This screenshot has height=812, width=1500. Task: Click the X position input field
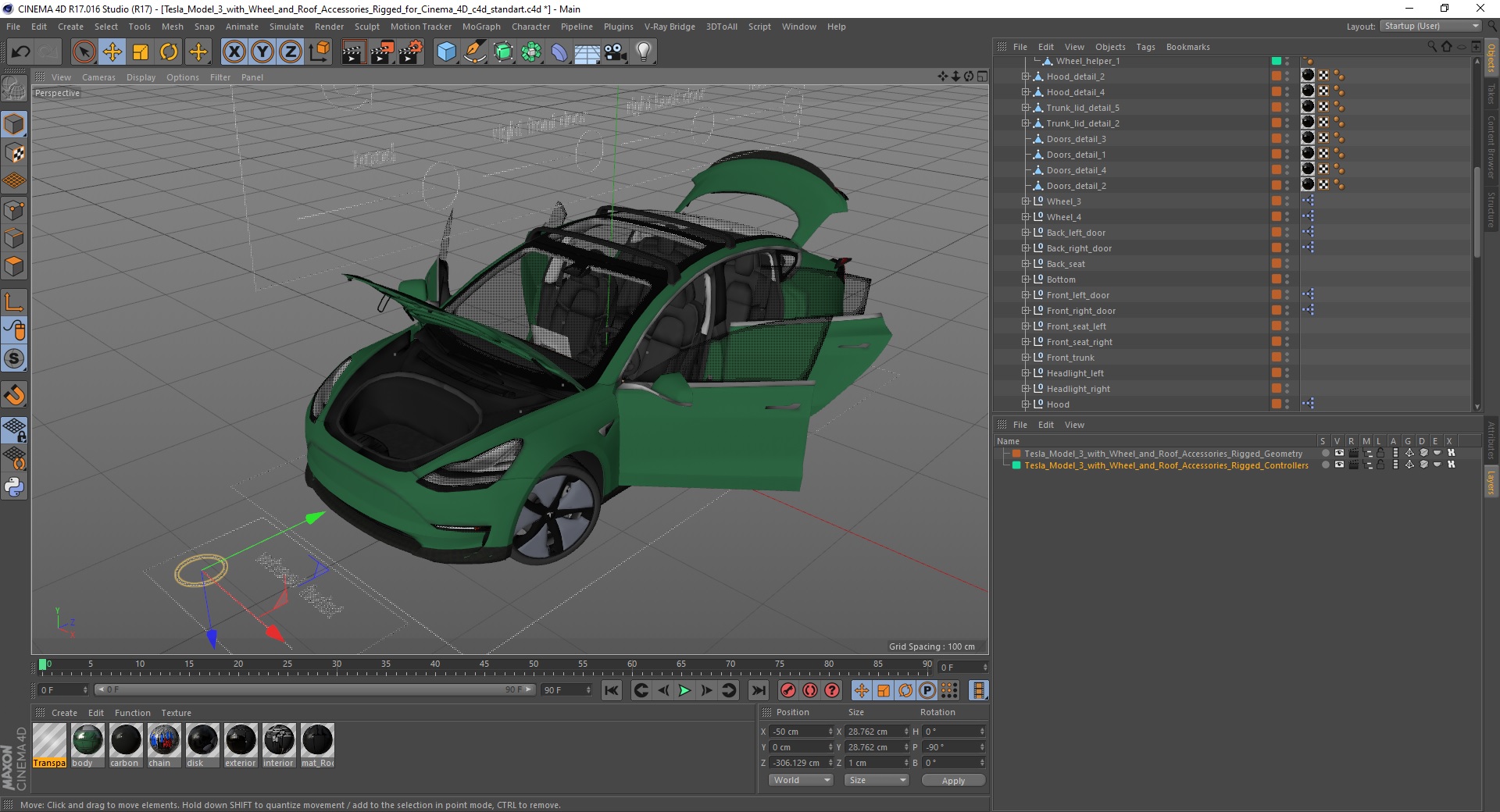802,732
